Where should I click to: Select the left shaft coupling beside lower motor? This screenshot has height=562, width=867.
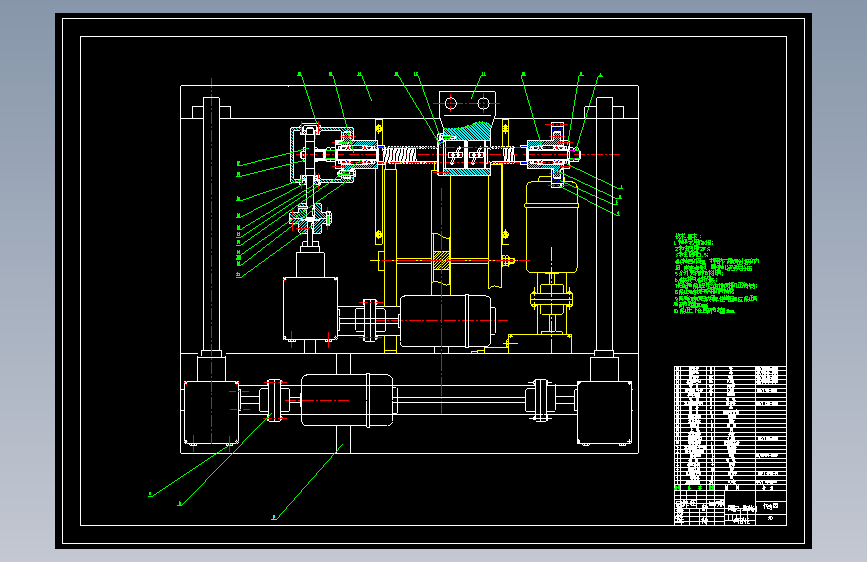274,400
